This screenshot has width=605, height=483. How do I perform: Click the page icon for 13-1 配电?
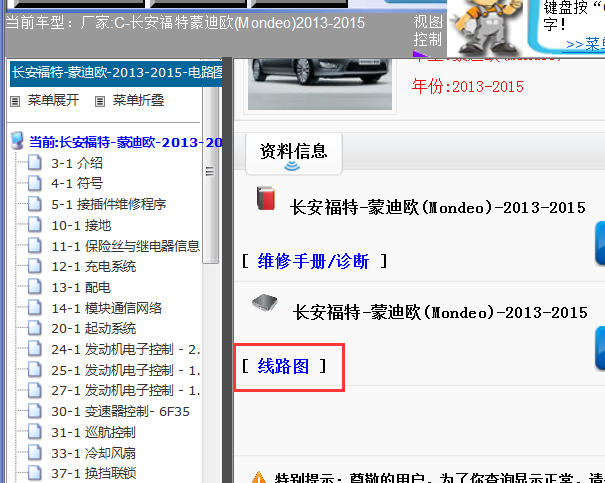point(35,287)
